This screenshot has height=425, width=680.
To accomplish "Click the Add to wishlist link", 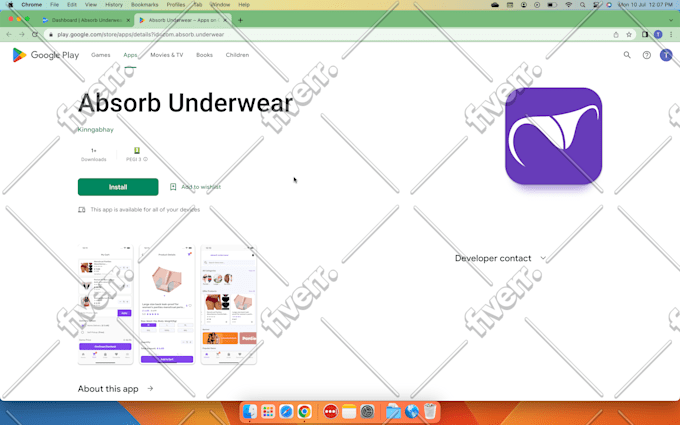I will click(201, 187).
